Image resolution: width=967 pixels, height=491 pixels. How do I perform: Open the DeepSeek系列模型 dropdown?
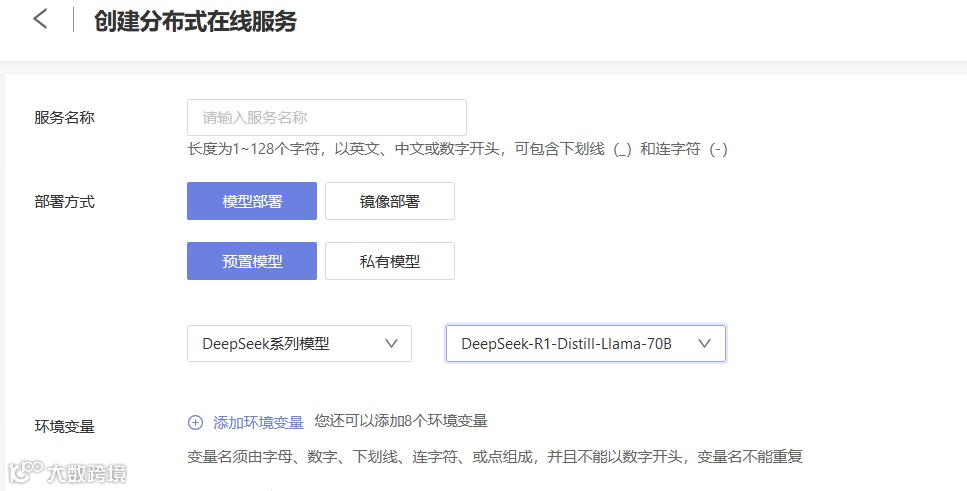(x=299, y=344)
